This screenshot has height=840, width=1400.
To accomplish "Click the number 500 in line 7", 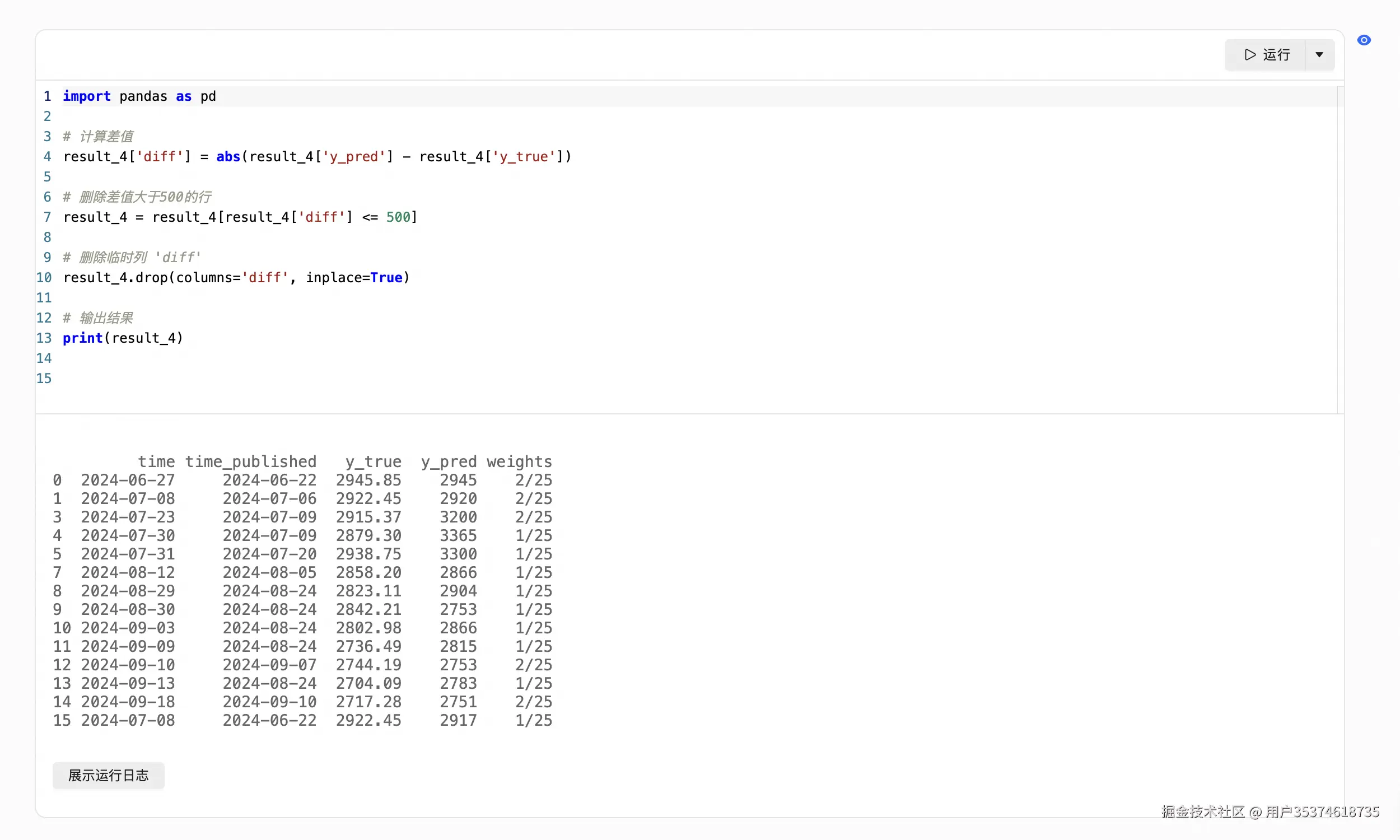I will pos(398,217).
